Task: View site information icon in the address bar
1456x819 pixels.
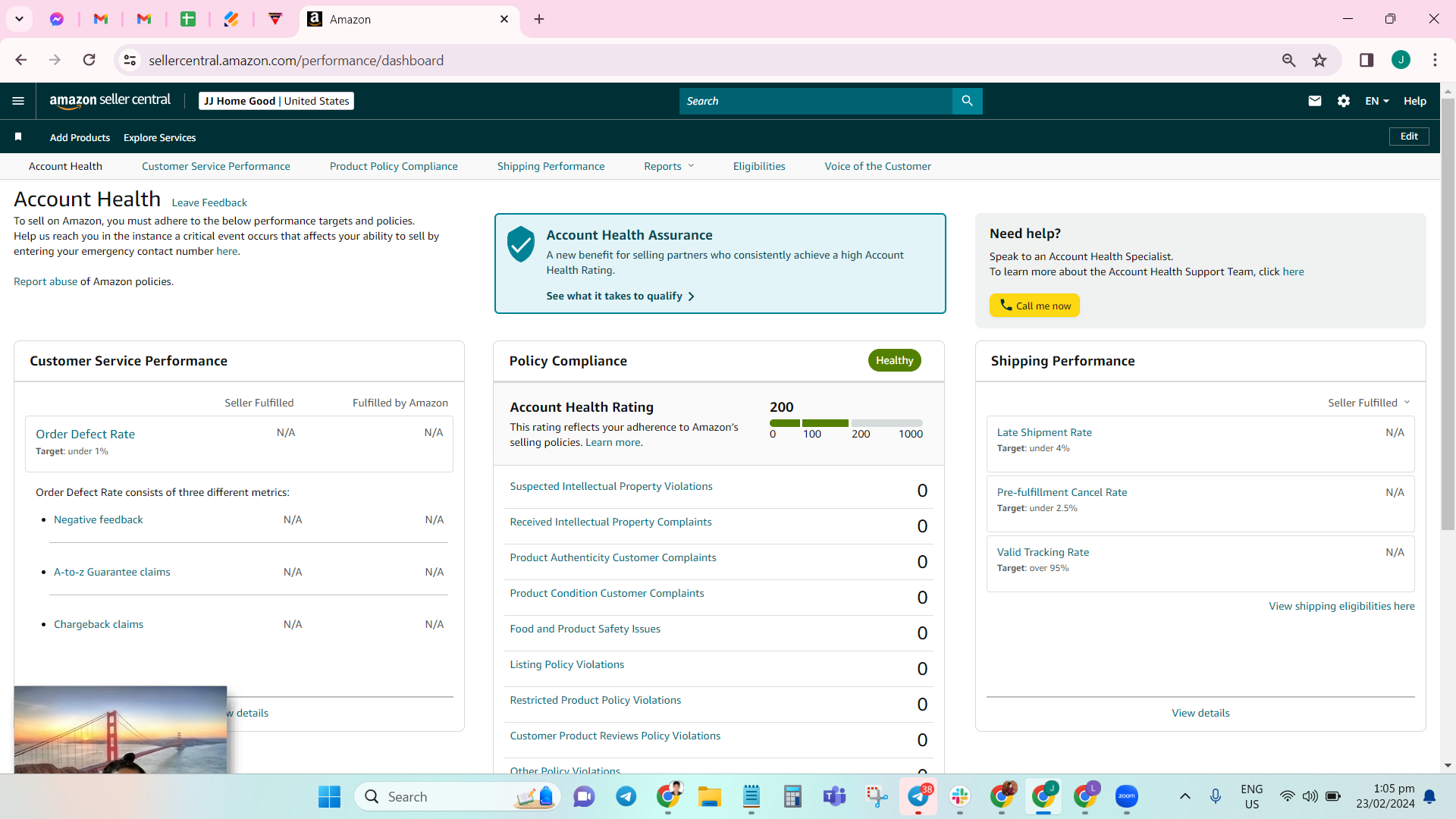Action: click(x=130, y=60)
